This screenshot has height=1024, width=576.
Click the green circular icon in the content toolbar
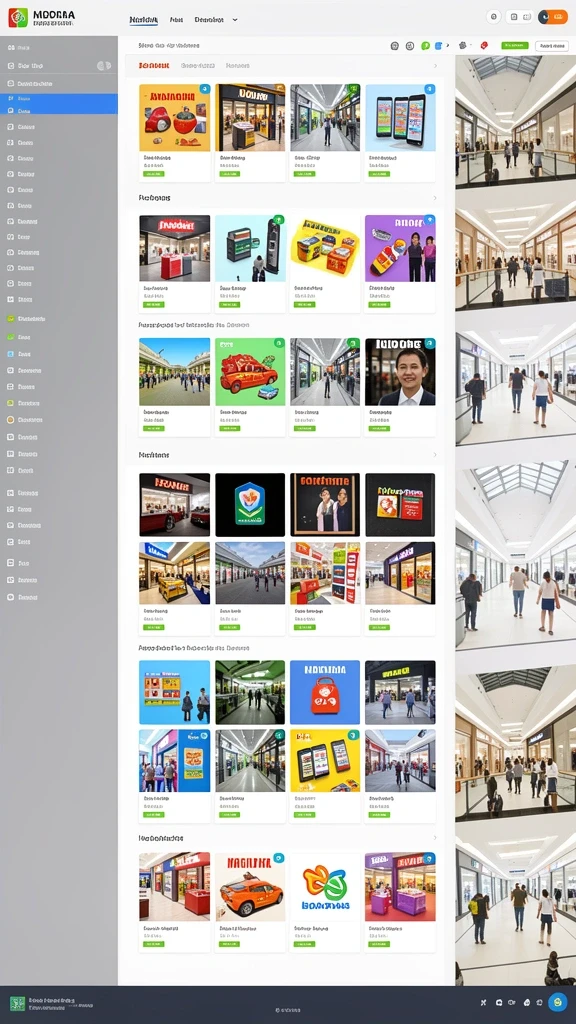[425, 46]
